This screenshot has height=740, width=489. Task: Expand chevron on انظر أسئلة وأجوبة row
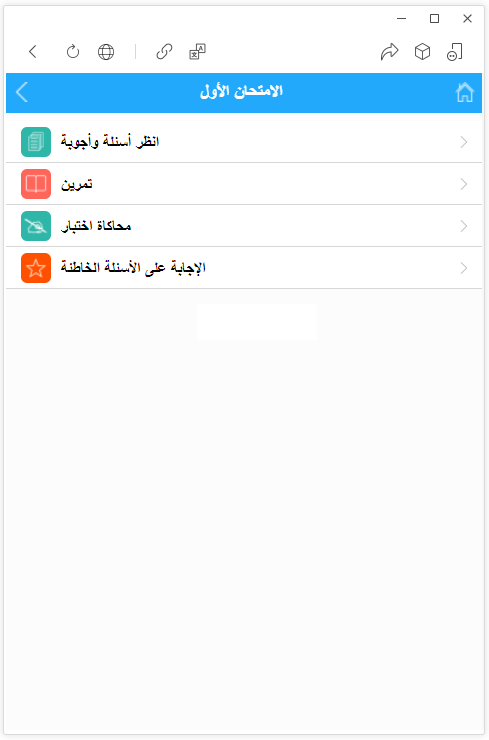pos(464,142)
